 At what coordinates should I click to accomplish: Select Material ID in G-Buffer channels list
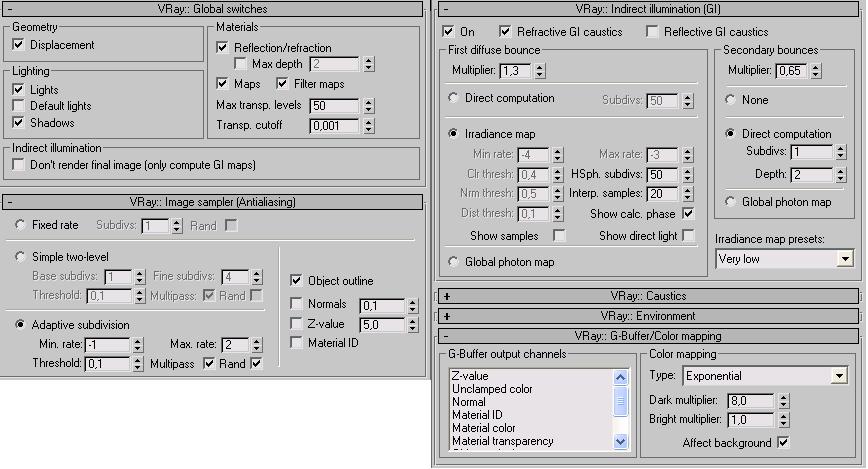coord(477,415)
